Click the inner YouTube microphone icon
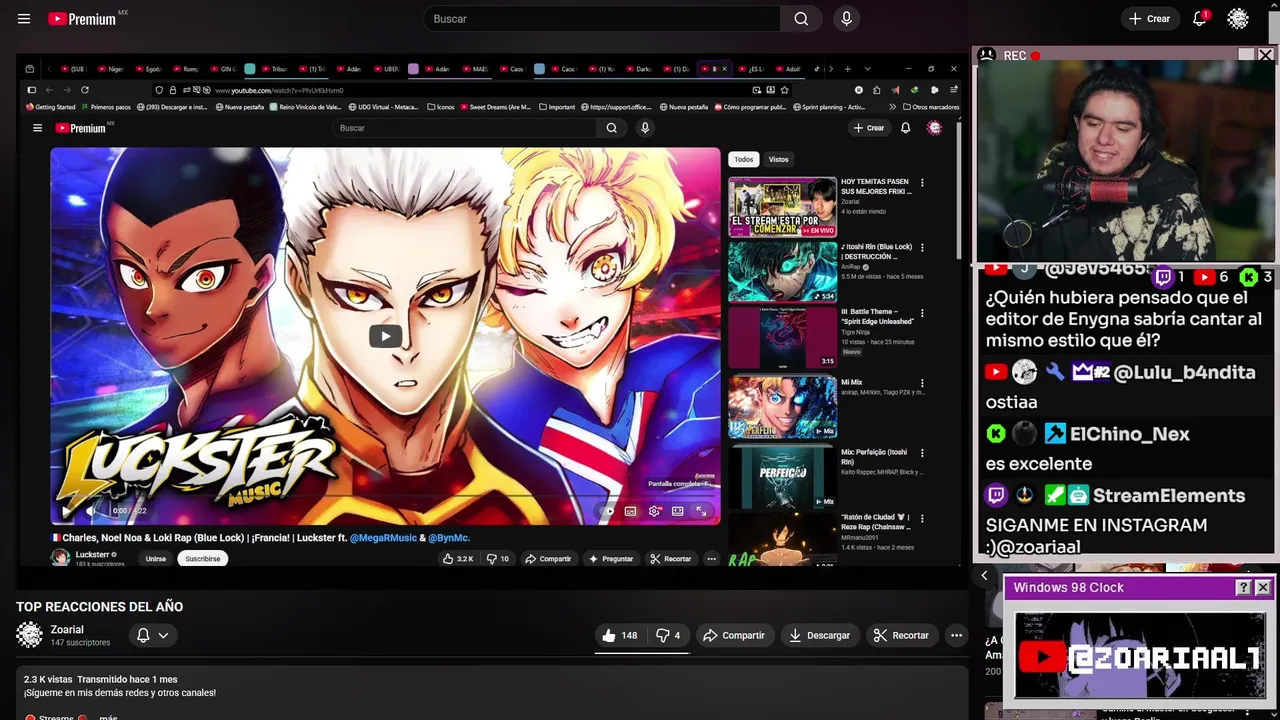Viewport: 1280px width, 720px height. coord(645,128)
